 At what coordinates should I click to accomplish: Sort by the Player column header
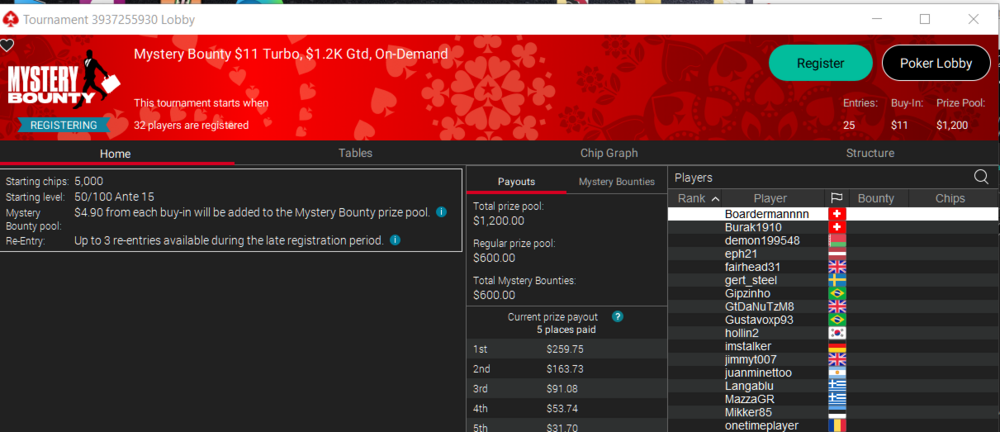(x=770, y=199)
